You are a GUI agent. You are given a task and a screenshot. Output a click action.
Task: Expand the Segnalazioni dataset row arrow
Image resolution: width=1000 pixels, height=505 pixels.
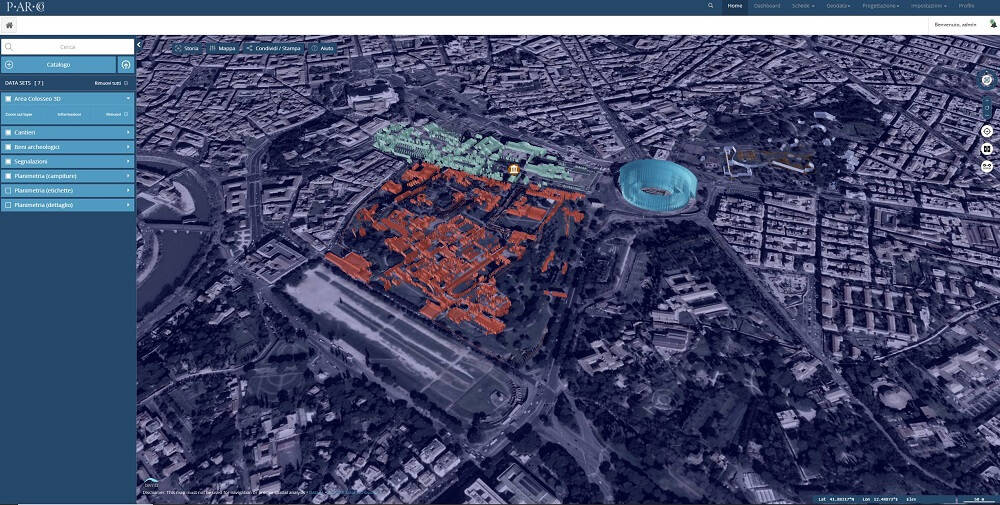pyautogui.click(x=129, y=161)
